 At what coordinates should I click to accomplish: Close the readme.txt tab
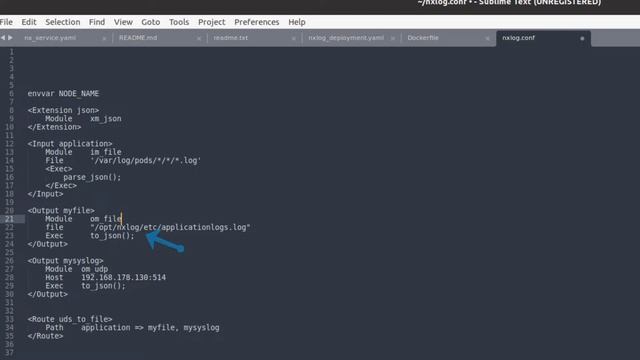pos(293,39)
